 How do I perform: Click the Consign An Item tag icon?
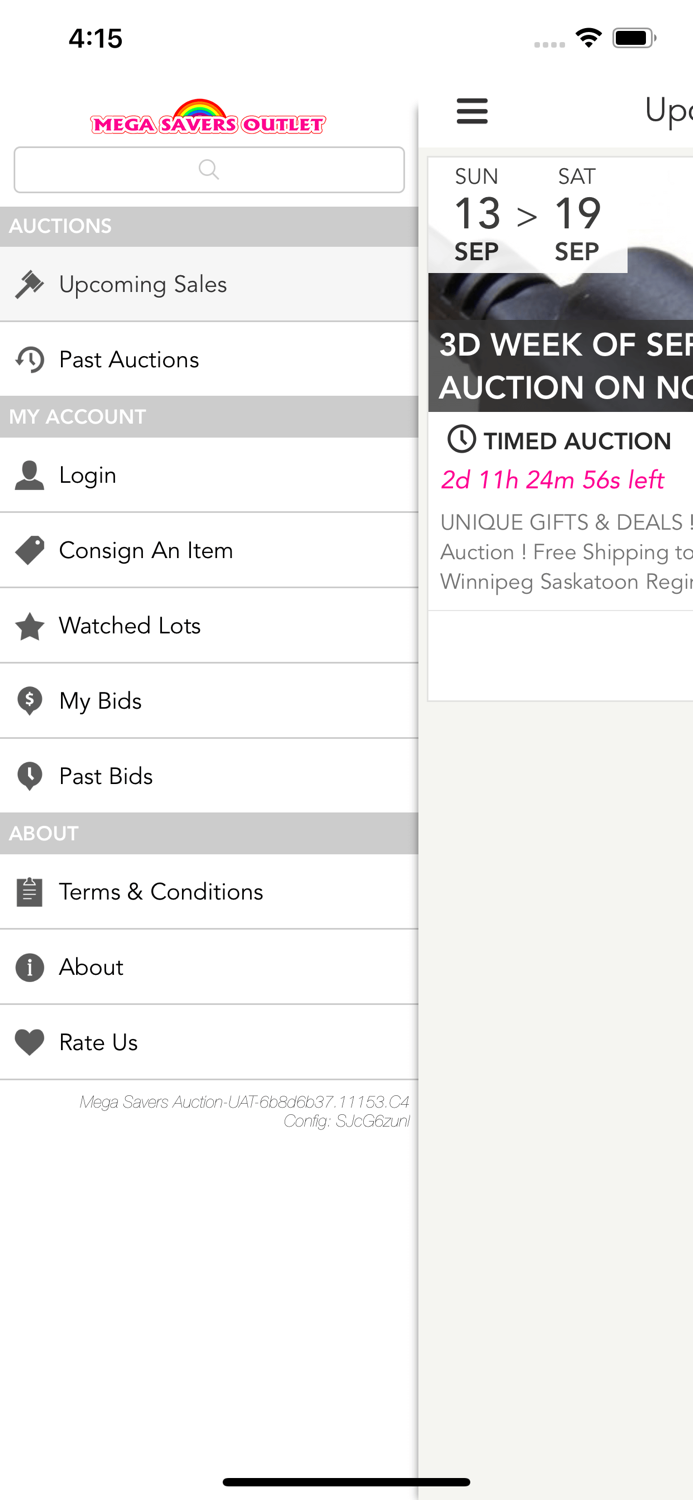[x=30, y=550]
